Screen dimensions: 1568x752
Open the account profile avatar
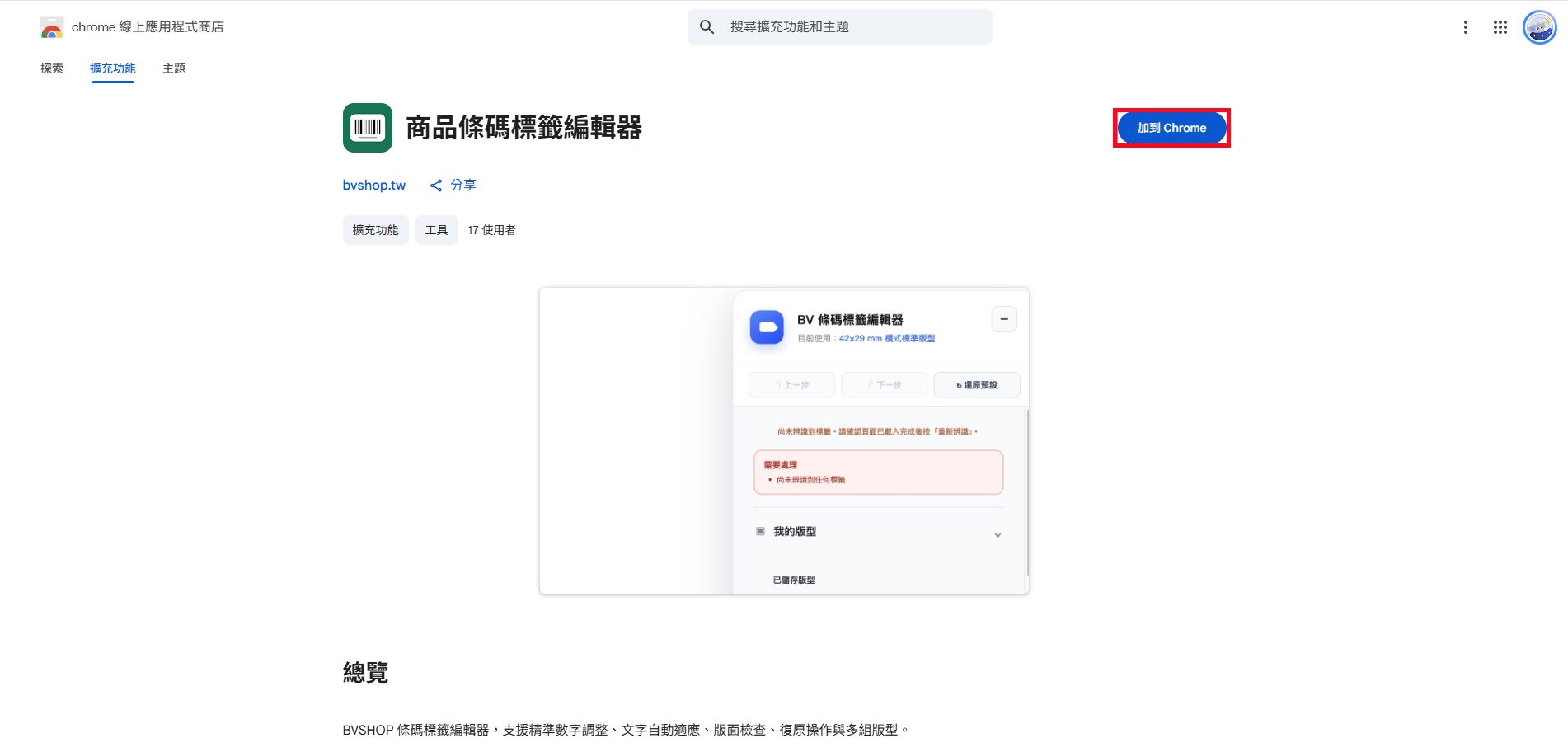tap(1539, 27)
